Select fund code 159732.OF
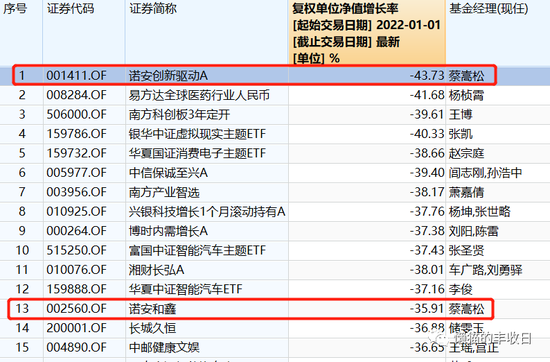550x362 pixels. pos(76,153)
